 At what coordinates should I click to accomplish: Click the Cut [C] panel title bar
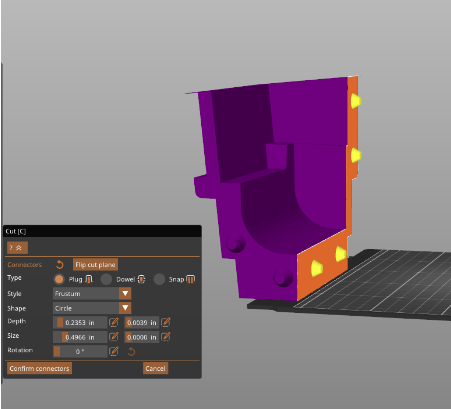click(102, 231)
